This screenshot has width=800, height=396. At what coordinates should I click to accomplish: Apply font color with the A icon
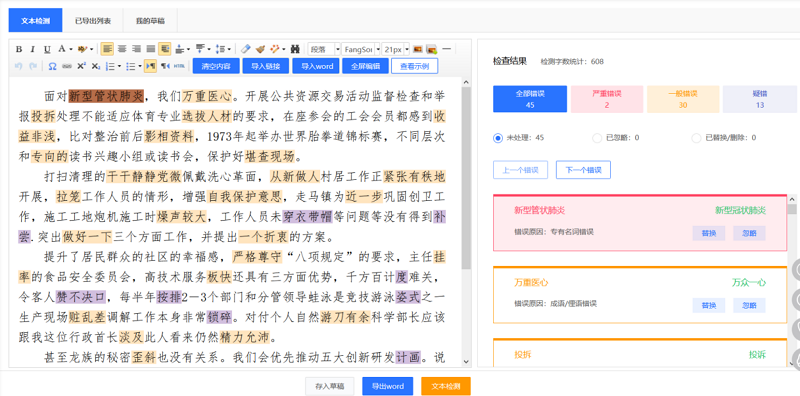point(61,49)
